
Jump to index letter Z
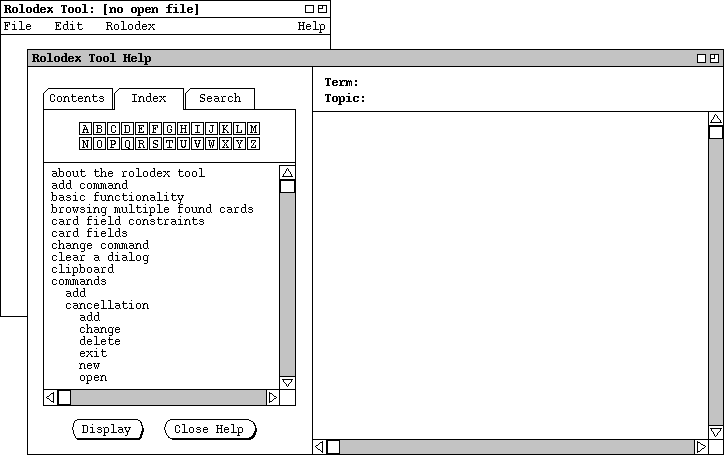(254, 144)
